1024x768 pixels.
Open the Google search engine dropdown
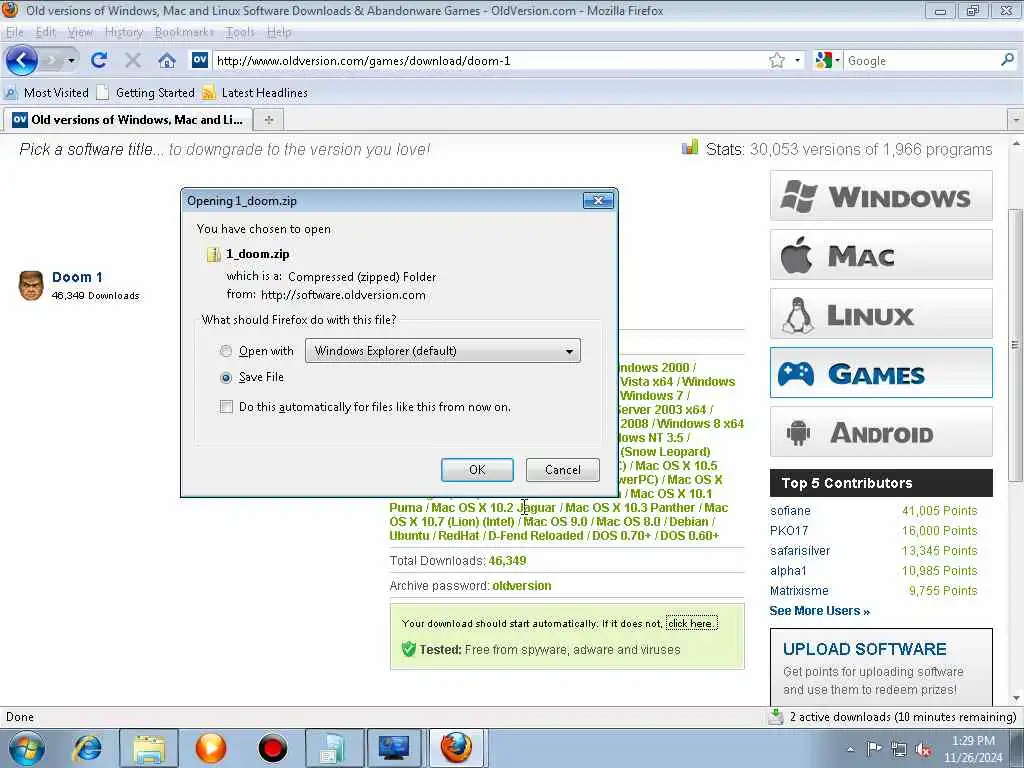pos(827,61)
